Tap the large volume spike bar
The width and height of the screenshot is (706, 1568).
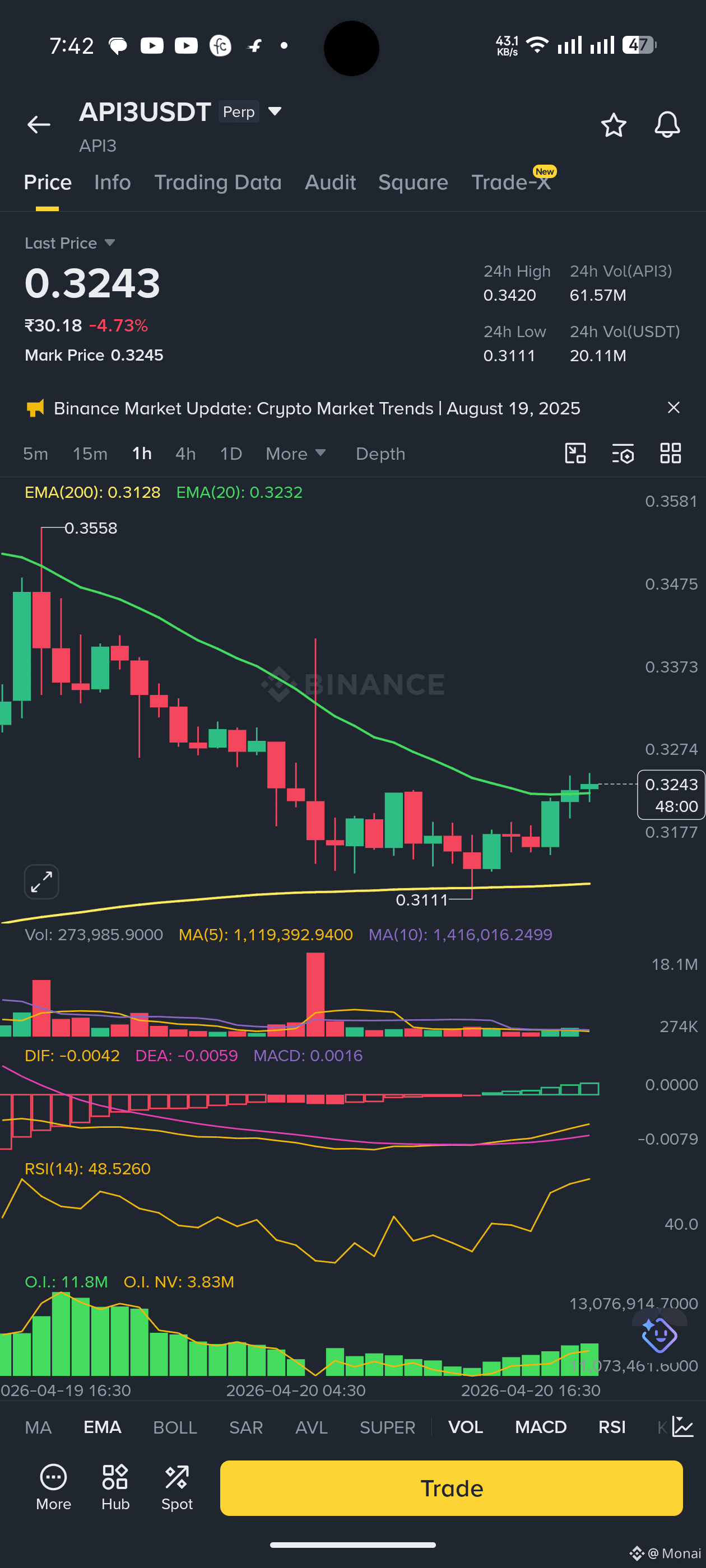[x=315, y=994]
